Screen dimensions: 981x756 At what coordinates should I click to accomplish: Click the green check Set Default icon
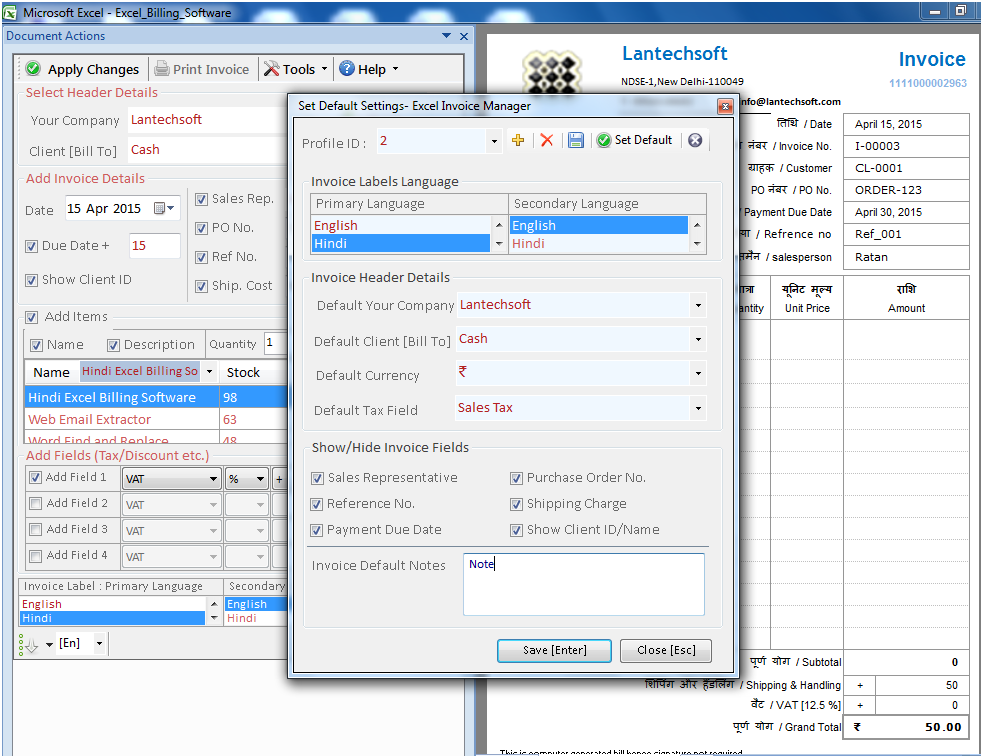(604, 140)
